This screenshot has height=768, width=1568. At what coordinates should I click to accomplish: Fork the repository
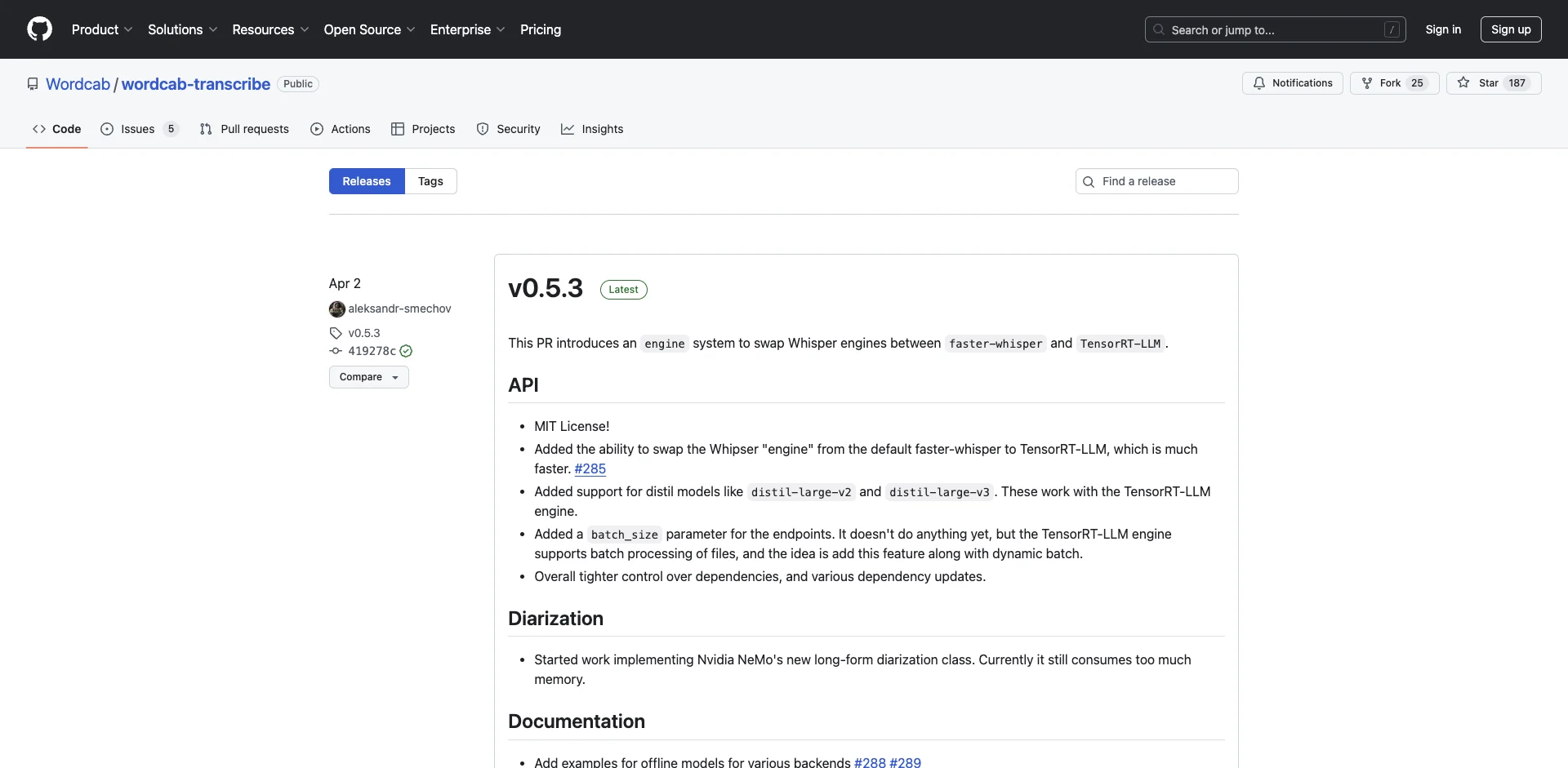point(1394,83)
